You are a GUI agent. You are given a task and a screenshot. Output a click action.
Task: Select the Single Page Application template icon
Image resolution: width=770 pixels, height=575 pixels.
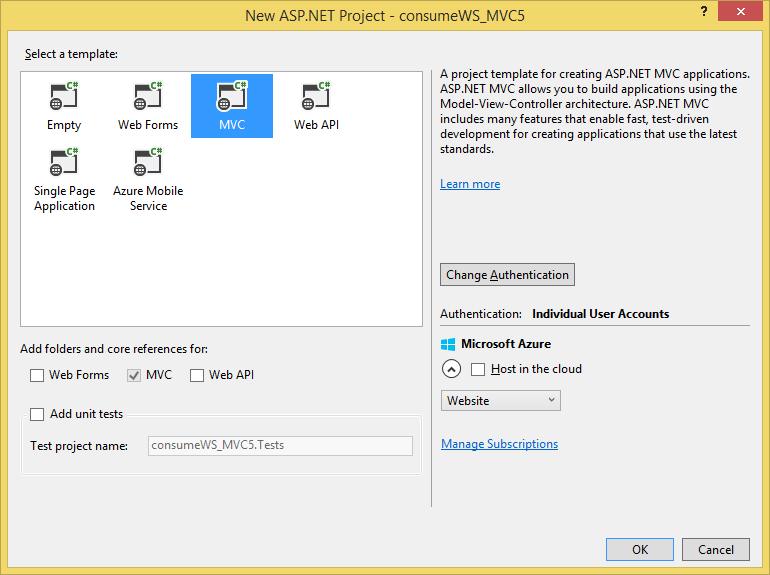[64, 162]
